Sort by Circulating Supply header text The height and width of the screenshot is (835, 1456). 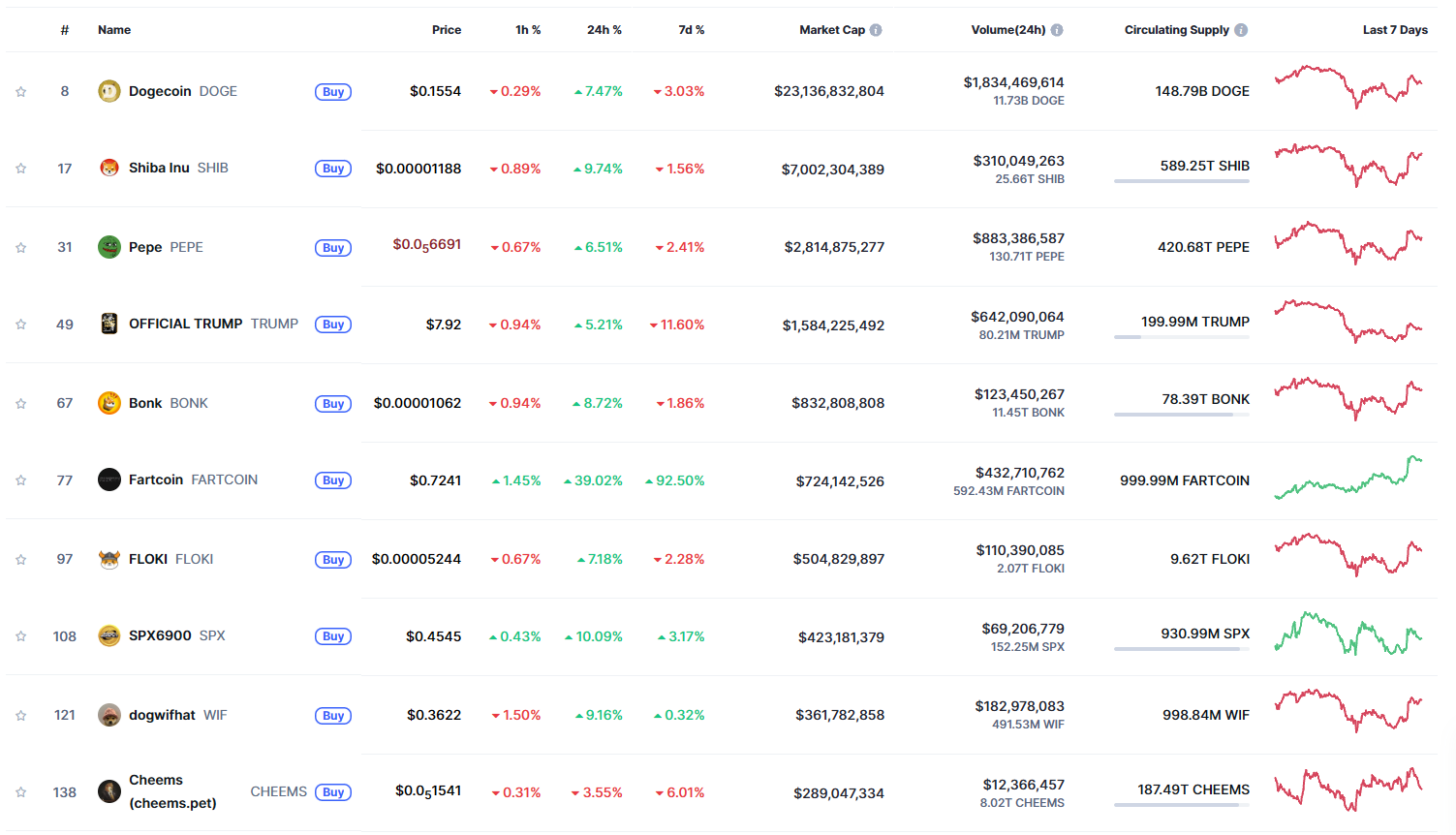tap(1177, 30)
